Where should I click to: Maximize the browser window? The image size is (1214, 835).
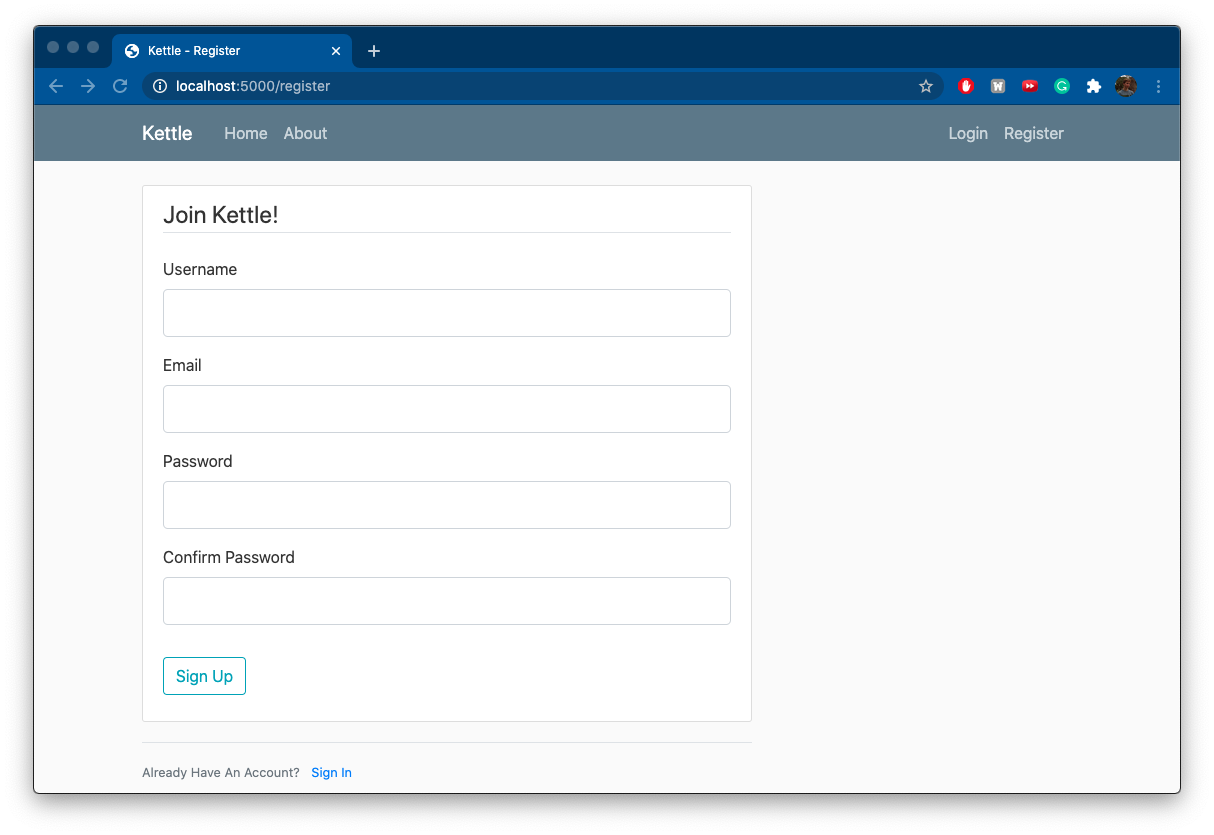pos(93,47)
